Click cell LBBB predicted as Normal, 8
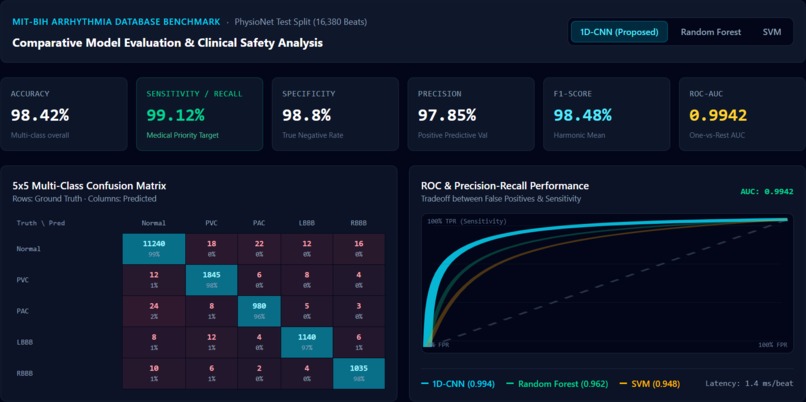The width and height of the screenshot is (806, 402). 154,342
